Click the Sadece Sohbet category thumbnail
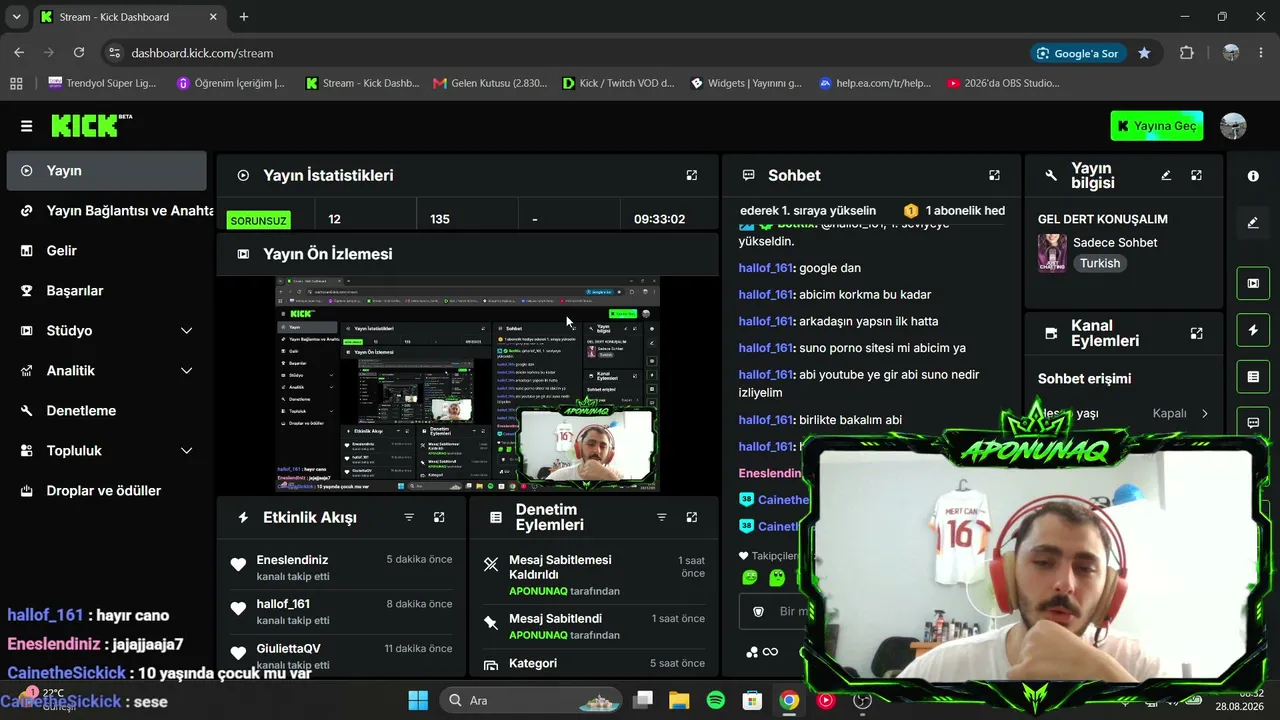1280x720 pixels. click(x=1052, y=253)
